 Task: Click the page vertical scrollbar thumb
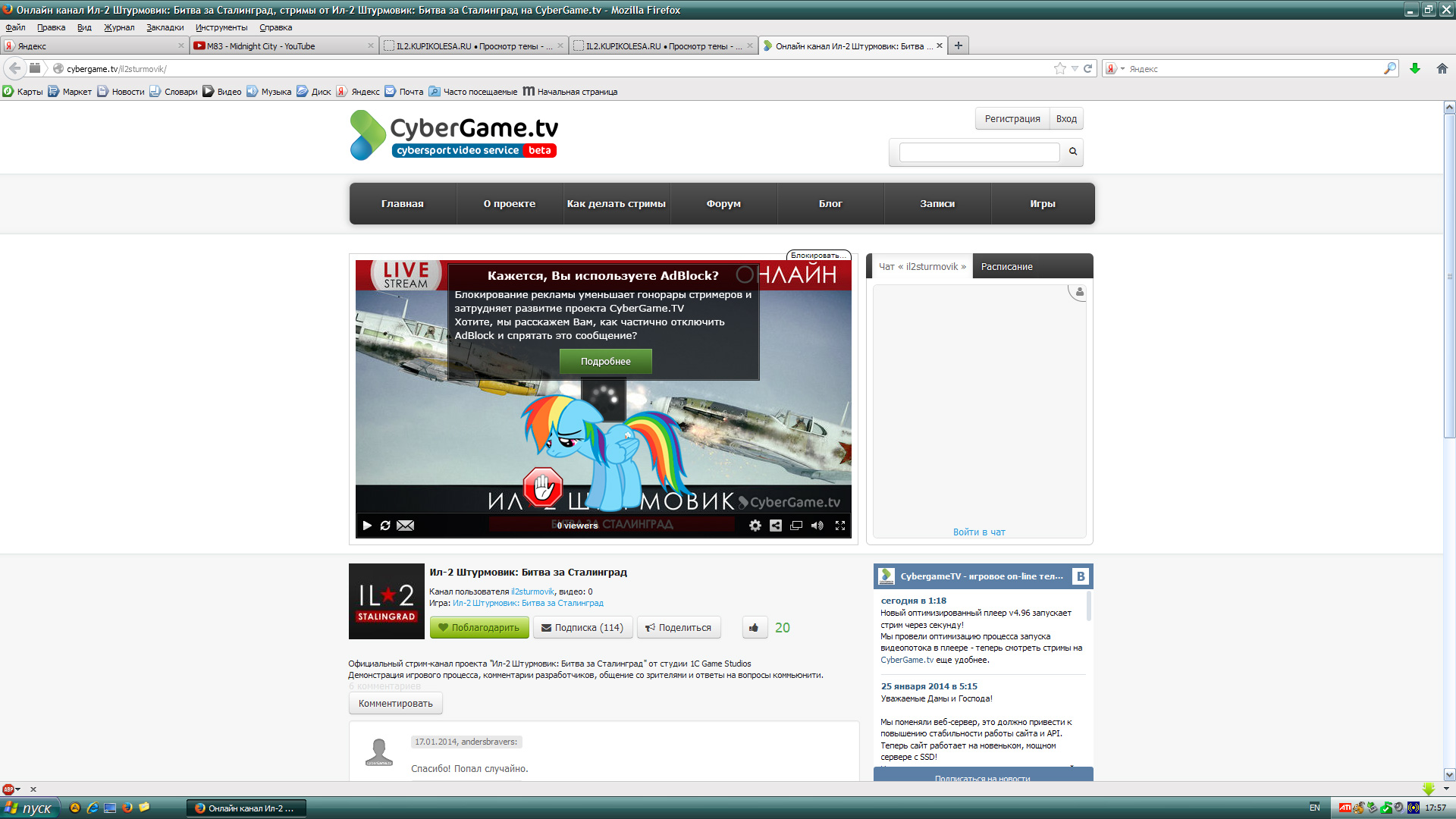coord(1449,276)
